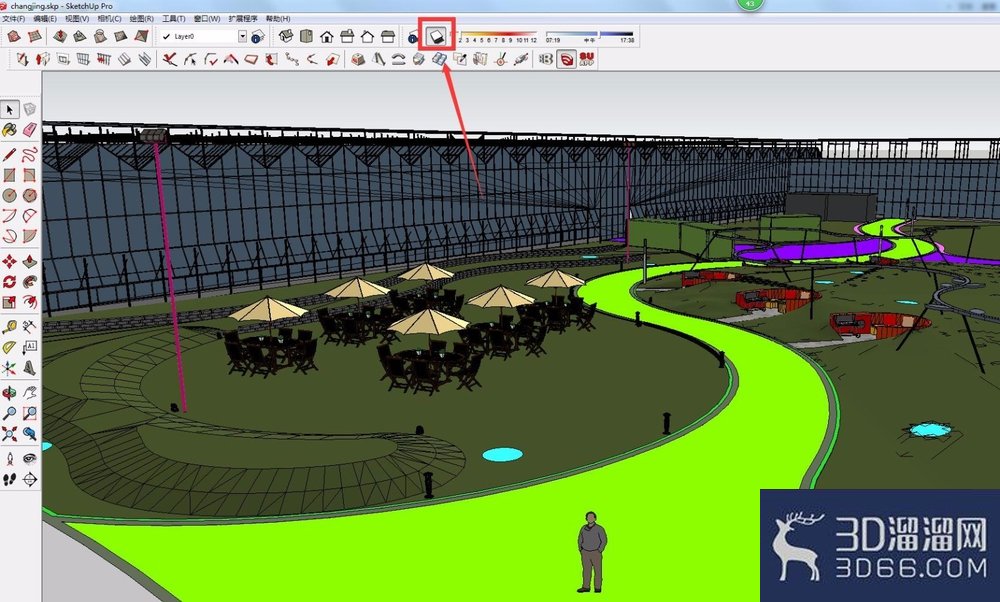Choose the Push/Pull tool
The width and height of the screenshot is (1000, 602).
[30, 261]
